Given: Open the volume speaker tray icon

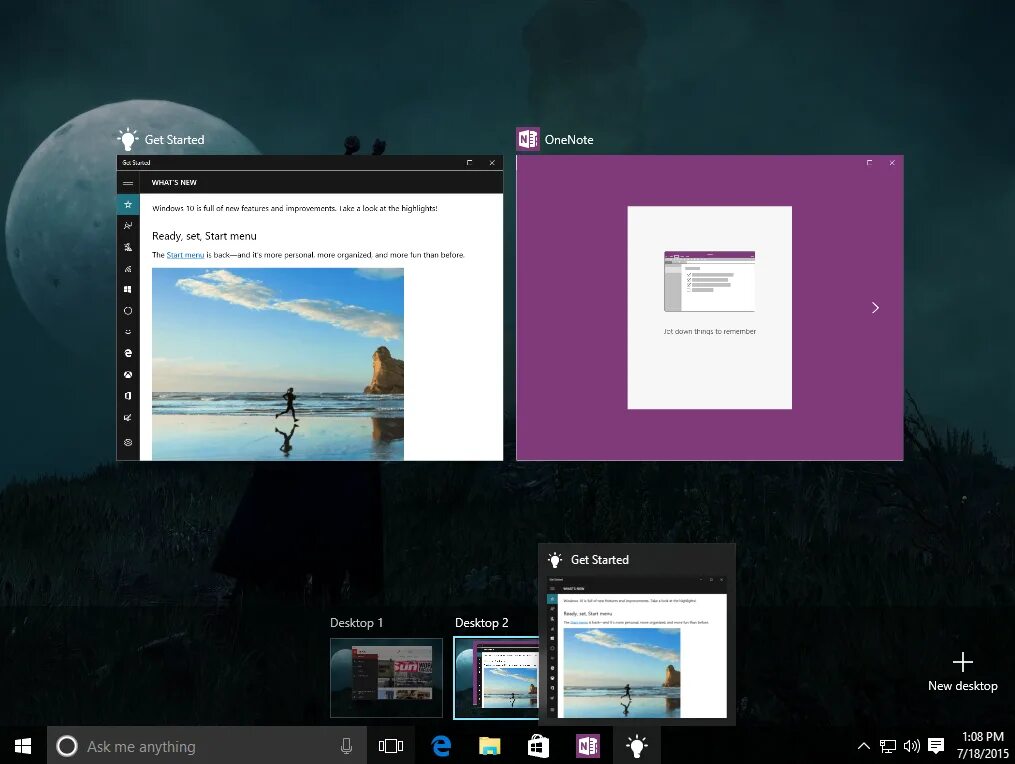Looking at the screenshot, I should [911, 746].
